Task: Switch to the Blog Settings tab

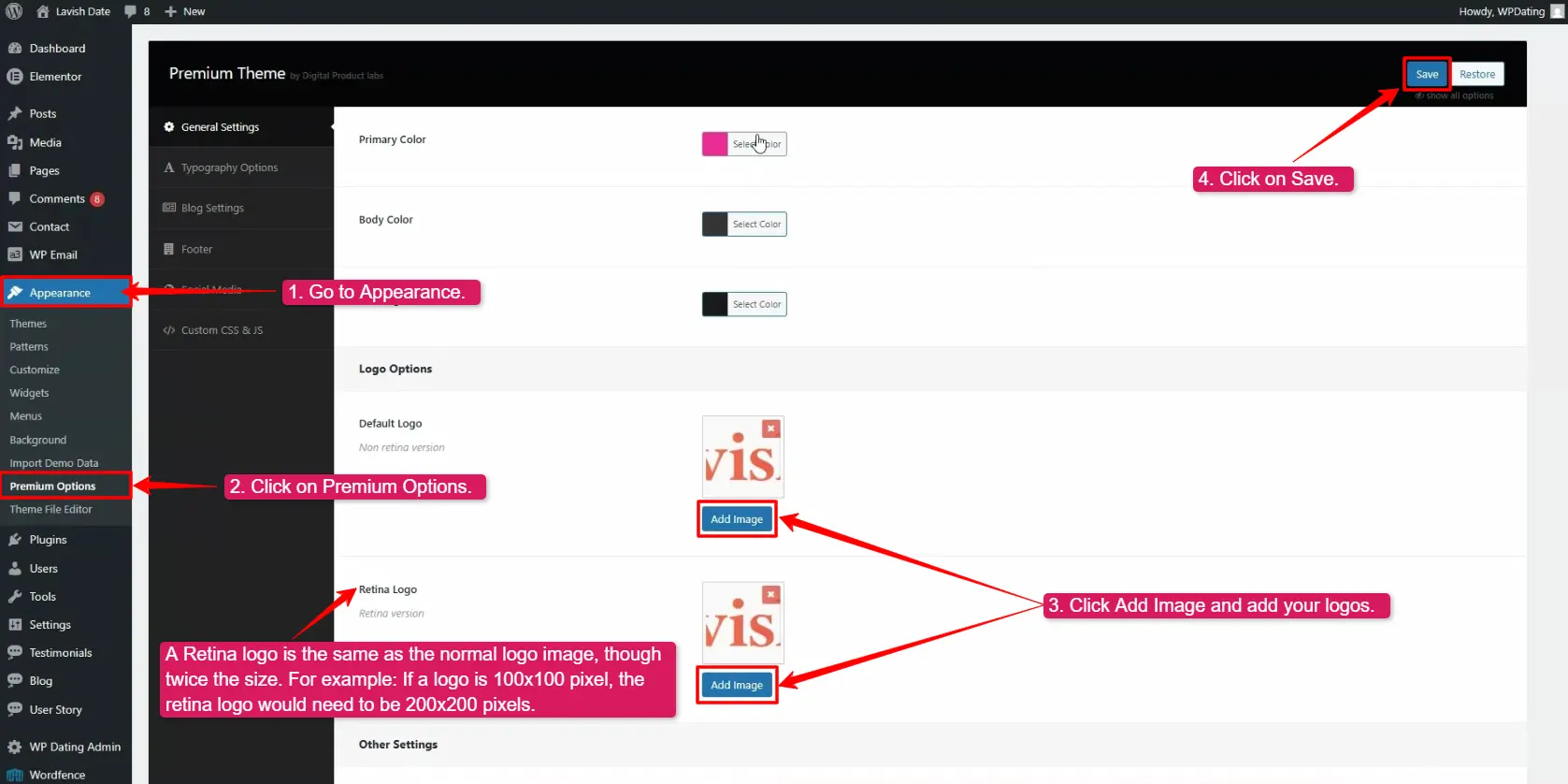Action: pos(212,208)
